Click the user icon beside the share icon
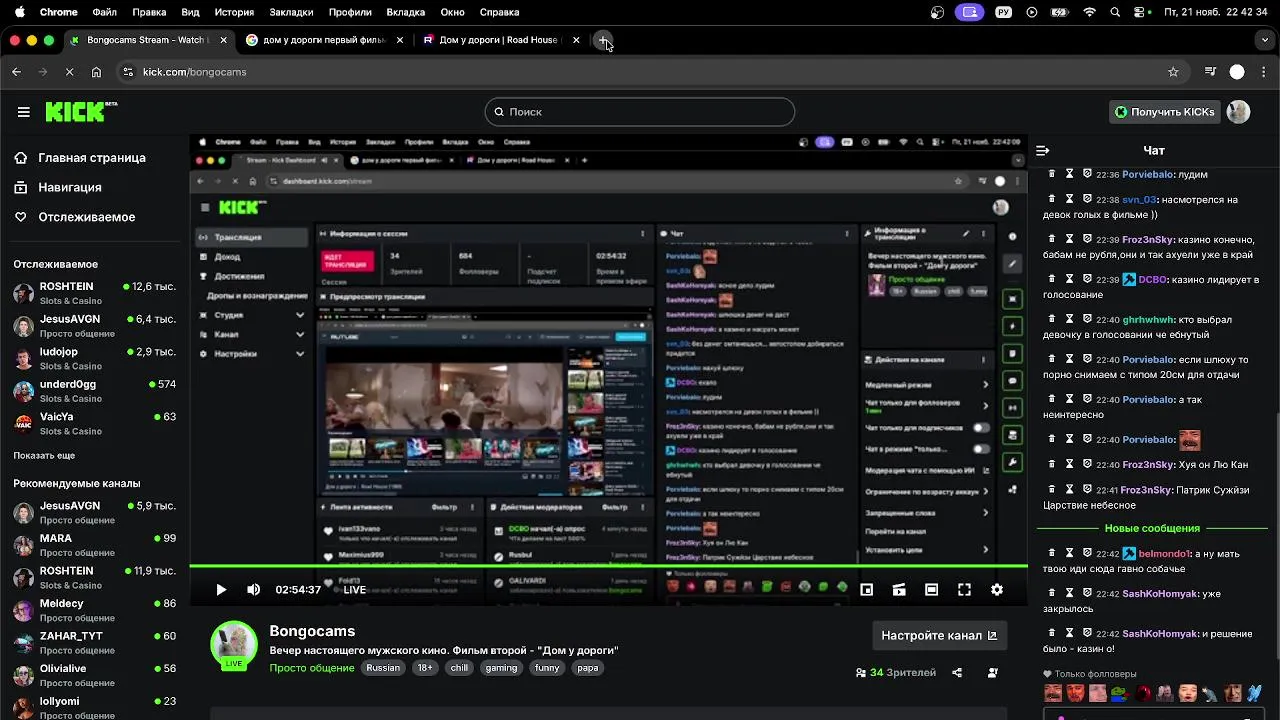1280x720 pixels. tap(993, 673)
